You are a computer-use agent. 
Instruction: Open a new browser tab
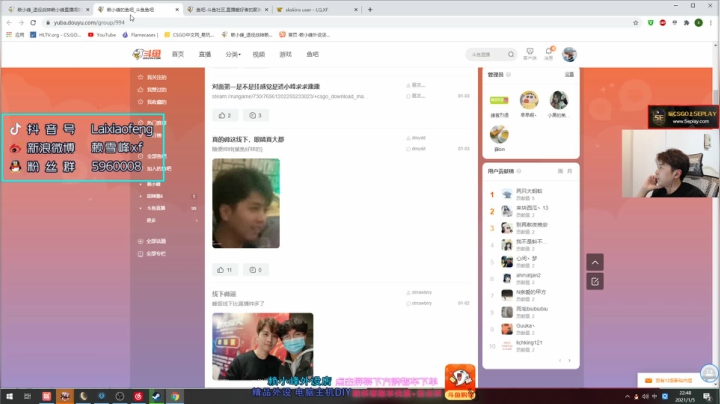370,9
